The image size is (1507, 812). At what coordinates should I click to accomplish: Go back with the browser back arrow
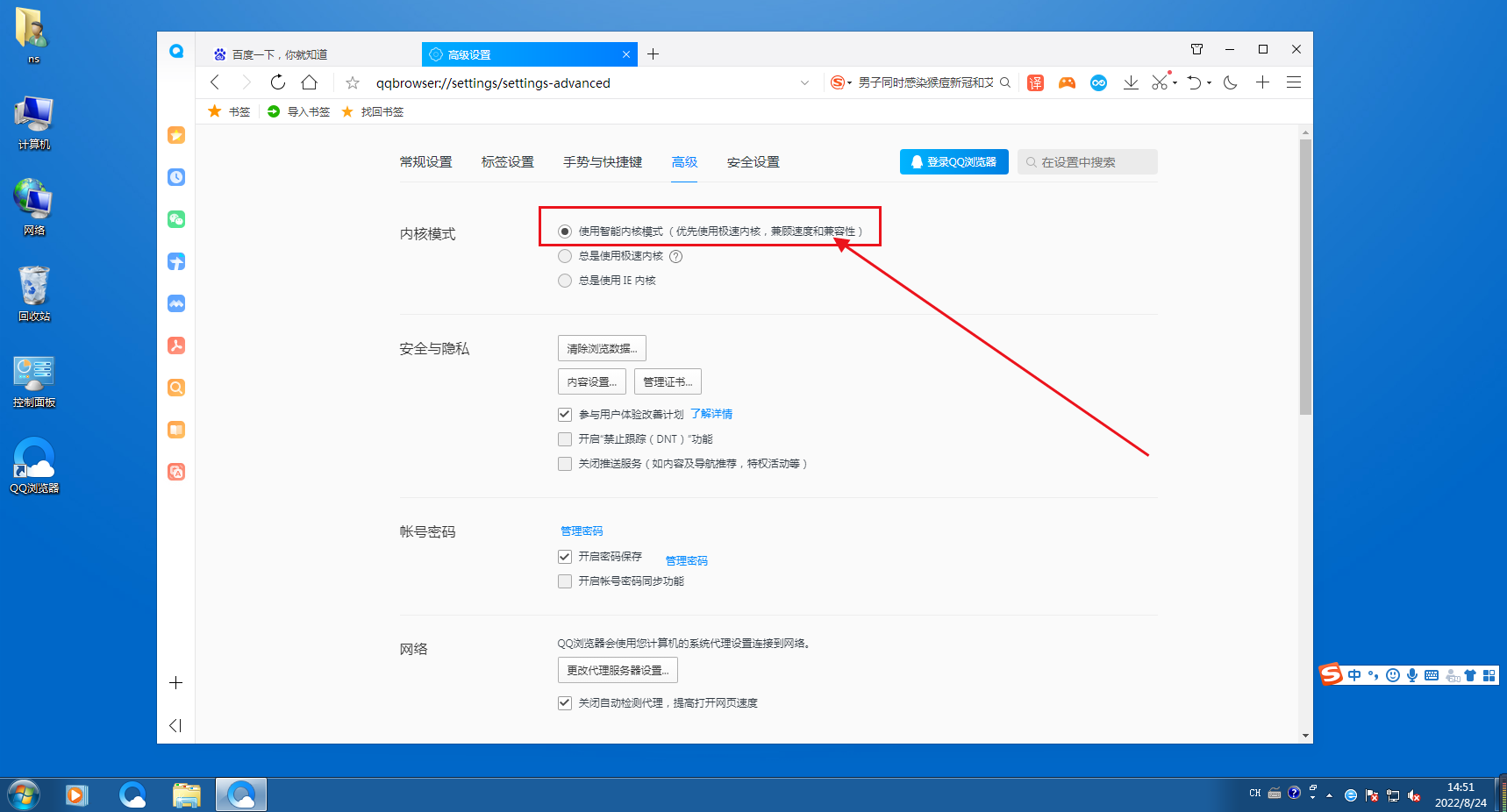215,82
